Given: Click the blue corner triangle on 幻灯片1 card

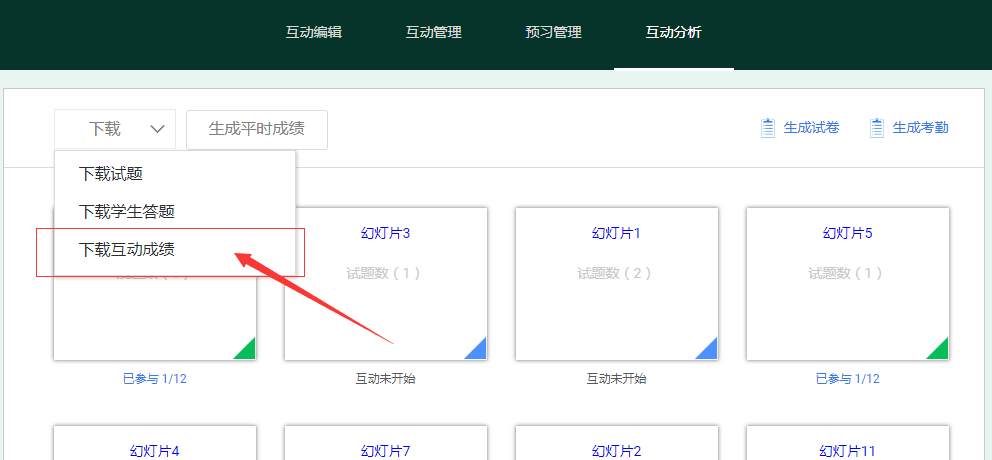Looking at the screenshot, I should tap(709, 350).
